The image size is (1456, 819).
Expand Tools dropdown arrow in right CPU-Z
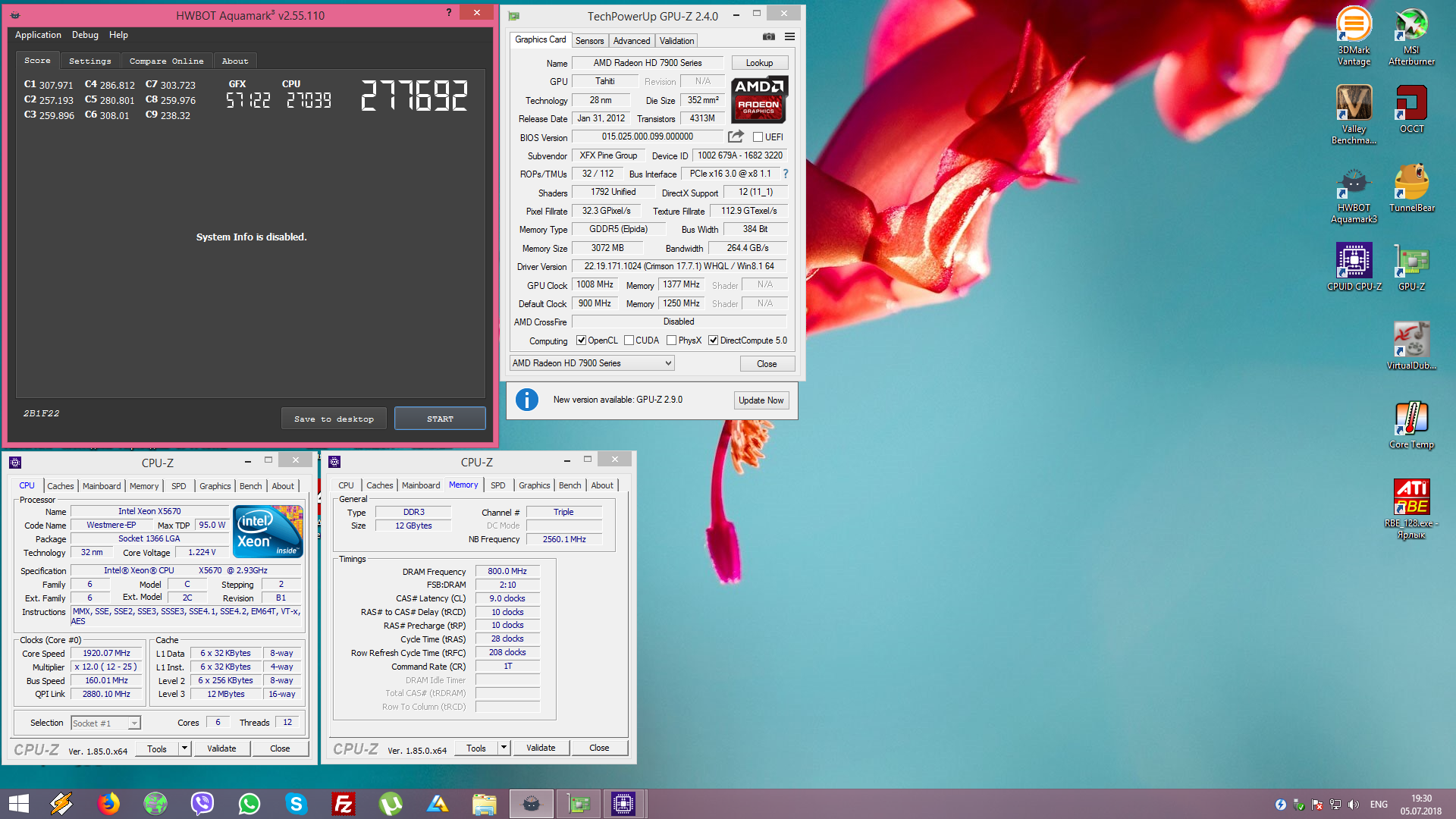pyautogui.click(x=504, y=748)
